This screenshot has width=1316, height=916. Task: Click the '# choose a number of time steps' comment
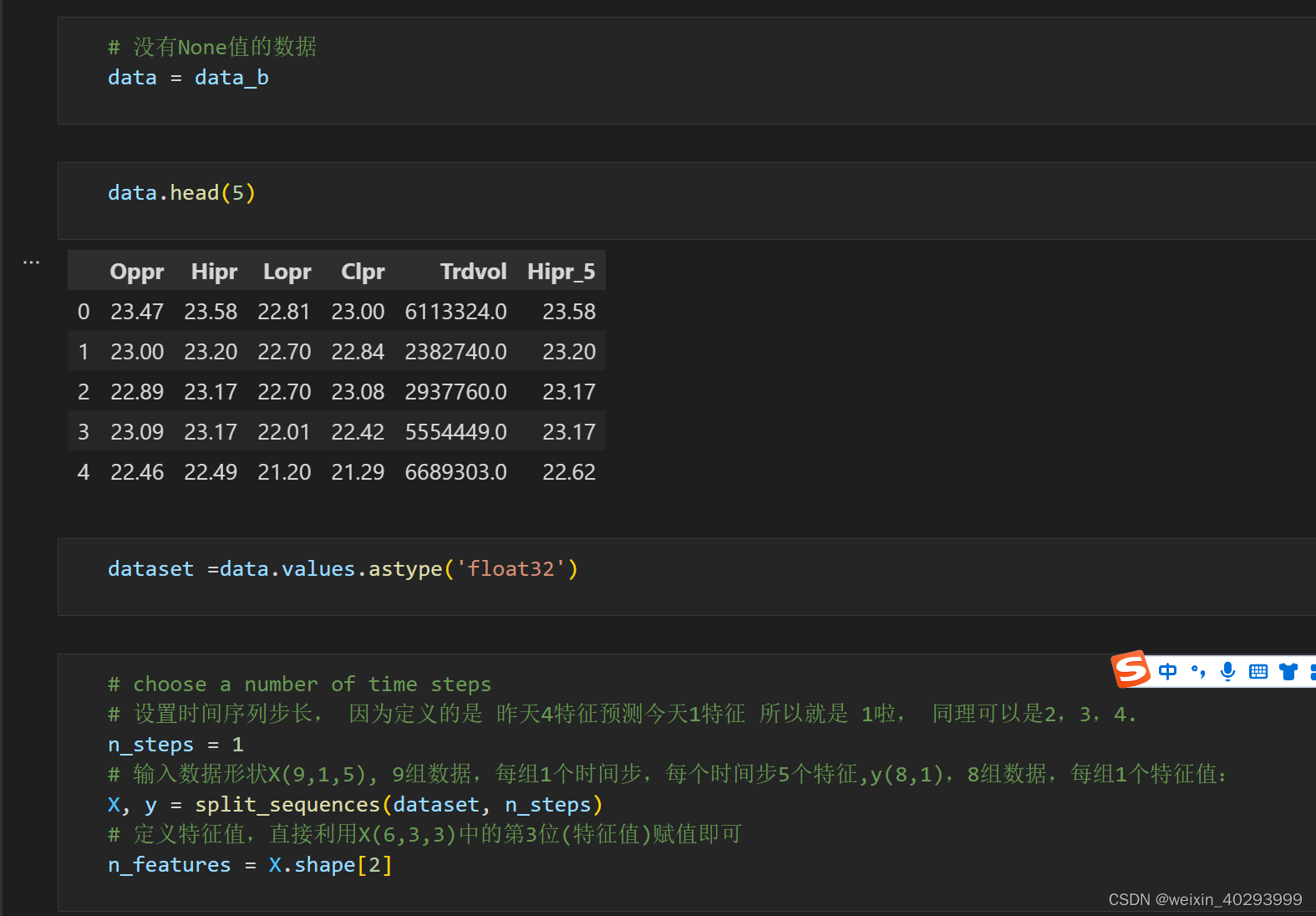(x=299, y=684)
